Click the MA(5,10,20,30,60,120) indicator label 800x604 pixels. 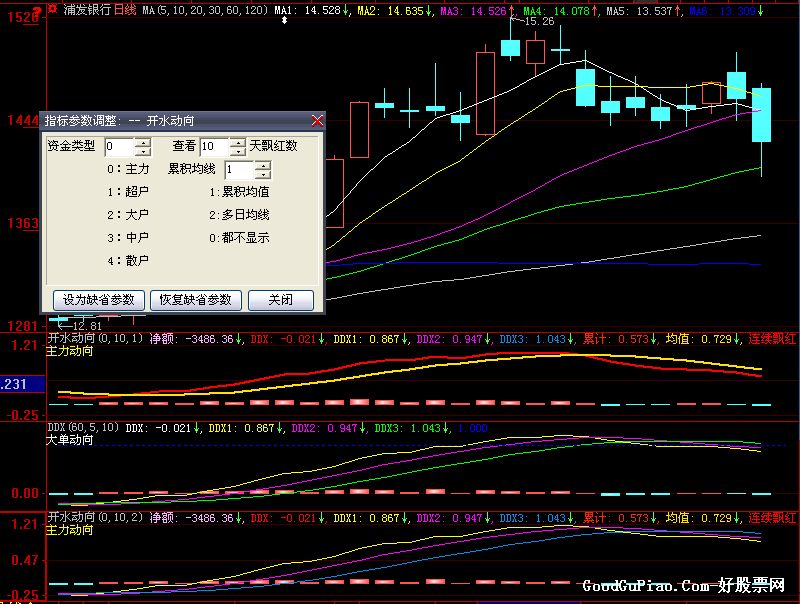(x=205, y=9)
